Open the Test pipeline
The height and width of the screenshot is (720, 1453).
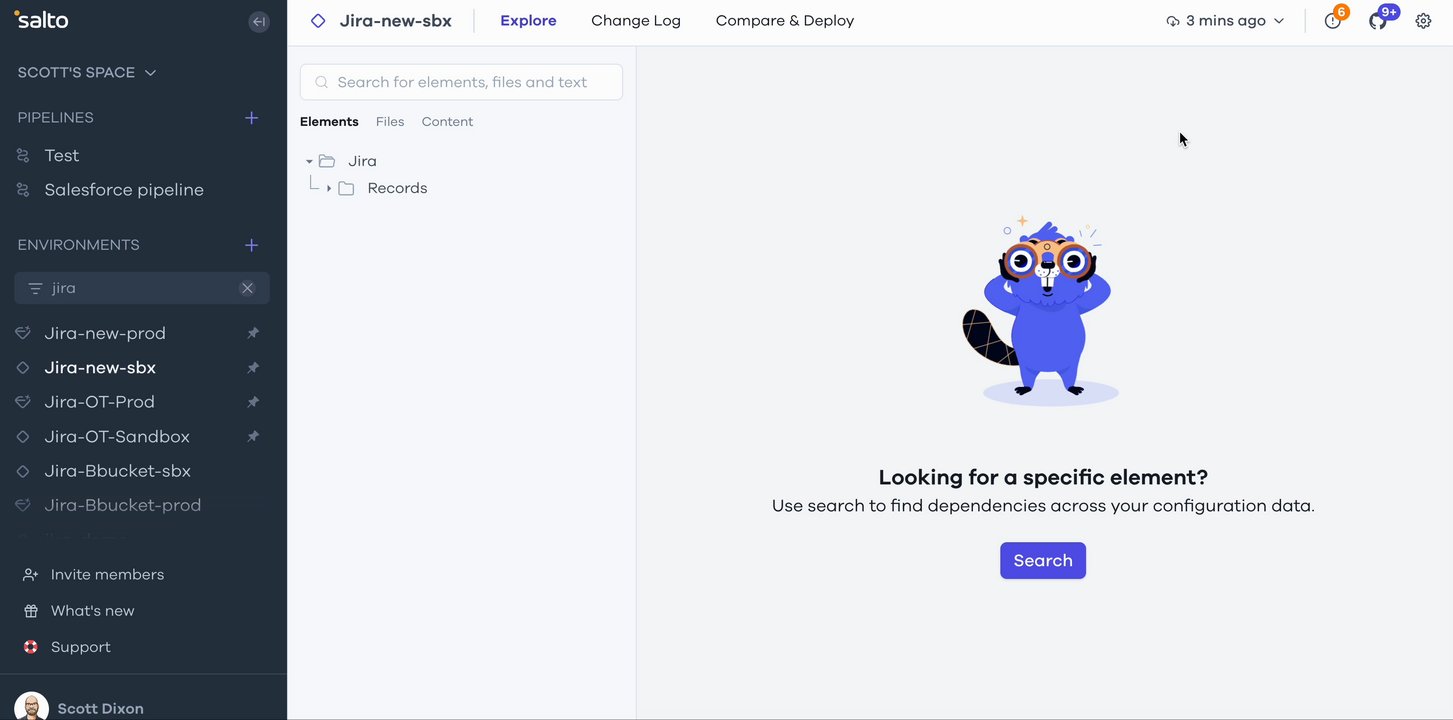[62, 156]
